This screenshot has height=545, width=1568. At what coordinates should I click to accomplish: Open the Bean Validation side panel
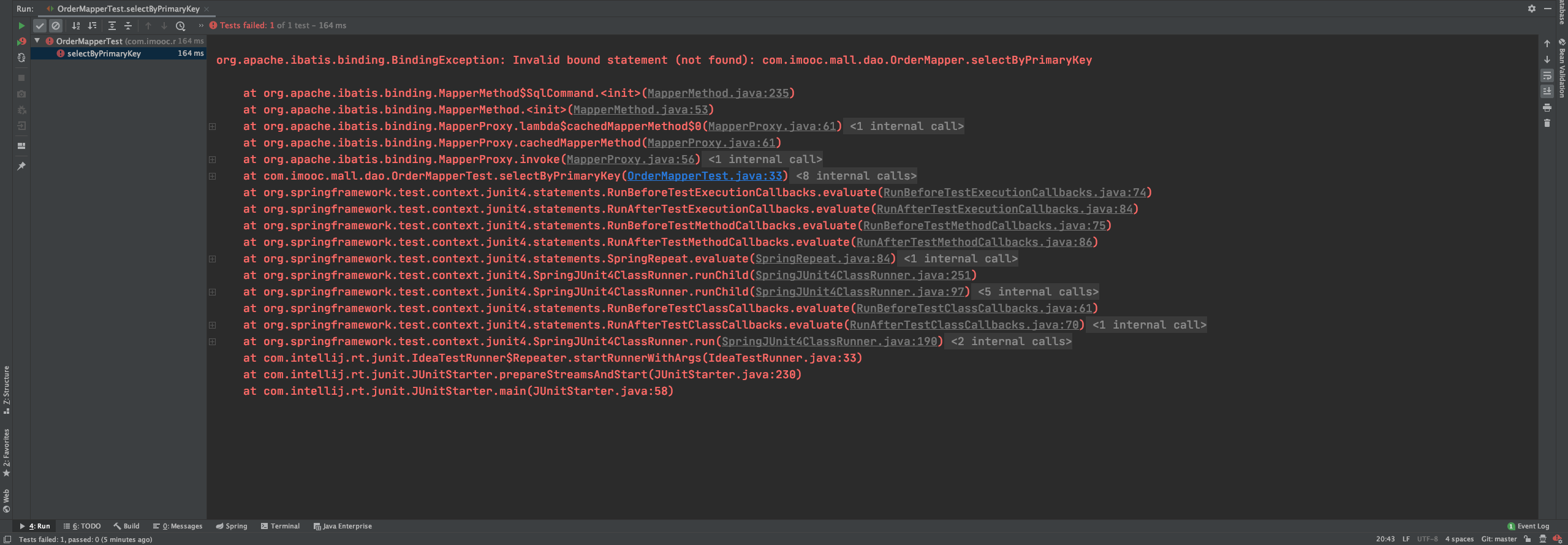pos(1562,67)
